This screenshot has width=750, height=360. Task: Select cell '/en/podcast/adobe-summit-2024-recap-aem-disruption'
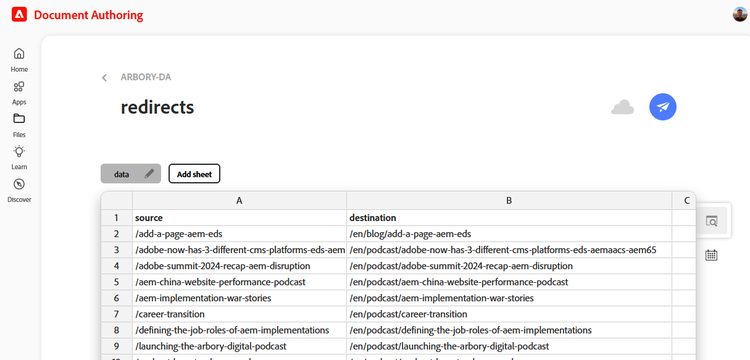509,266
